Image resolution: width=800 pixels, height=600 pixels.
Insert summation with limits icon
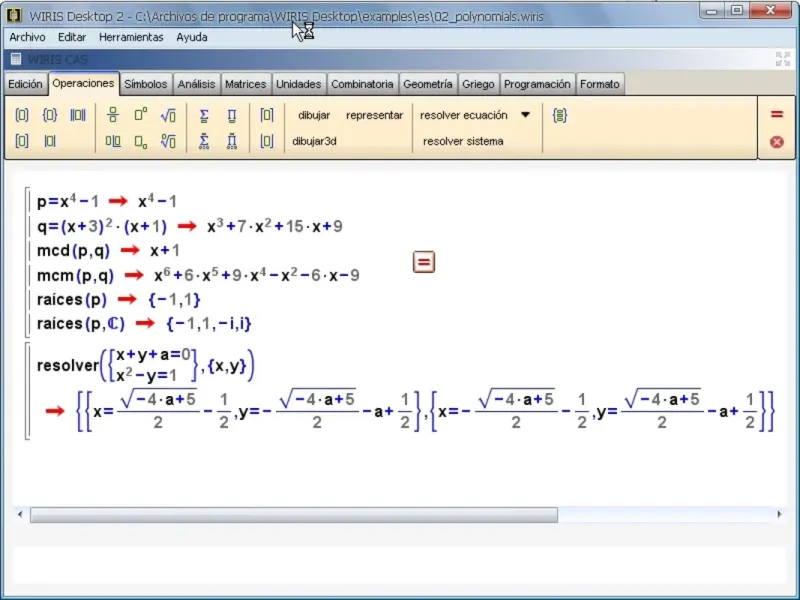pos(204,141)
